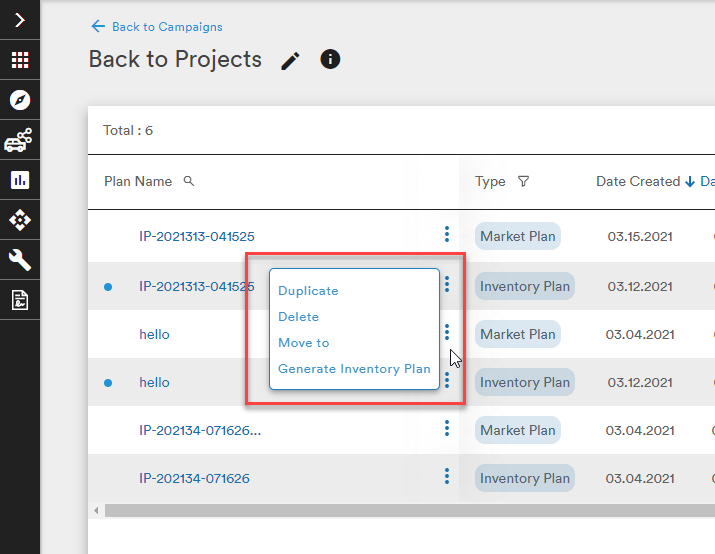This screenshot has width=715, height=554.
Task: Open the diamond cluster icon in sidebar
Action: point(20,220)
